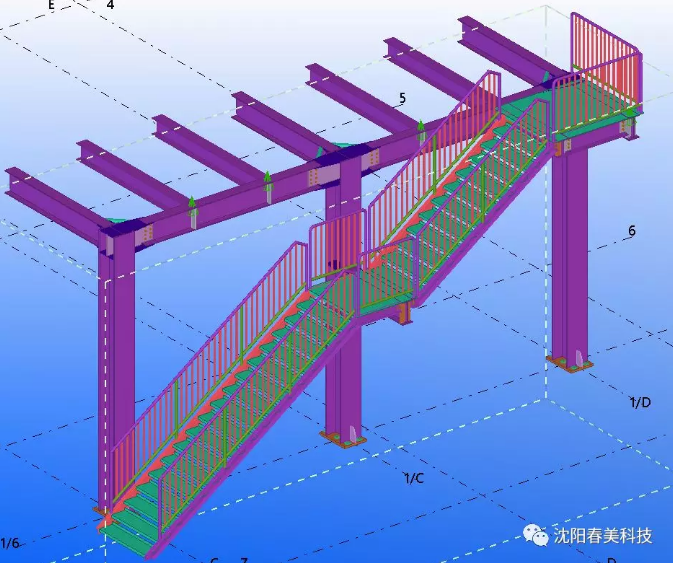Viewport: 673px width, 563px height.
Task: Click the grid label 6
Action: pos(631,231)
